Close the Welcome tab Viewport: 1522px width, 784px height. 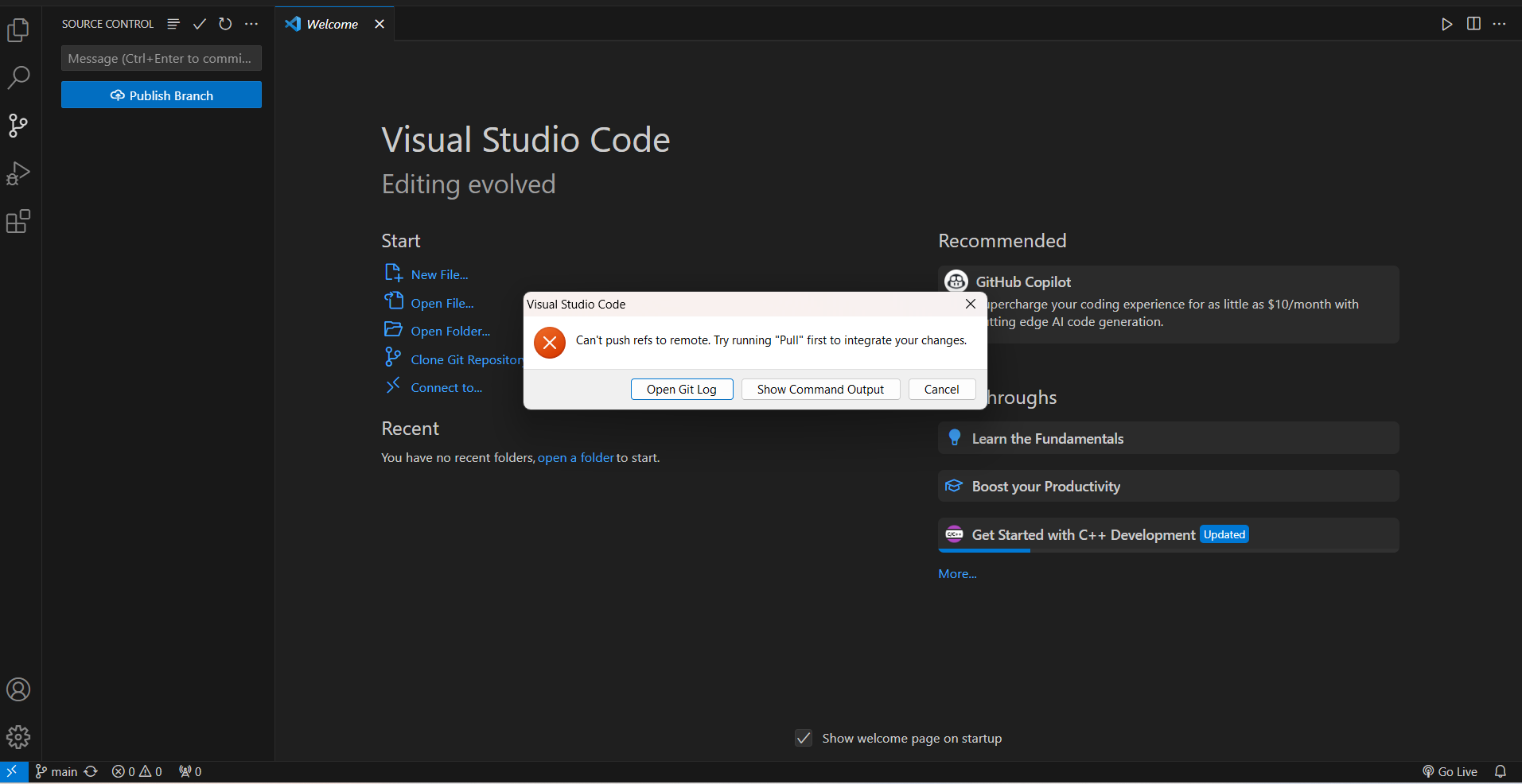coord(380,24)
